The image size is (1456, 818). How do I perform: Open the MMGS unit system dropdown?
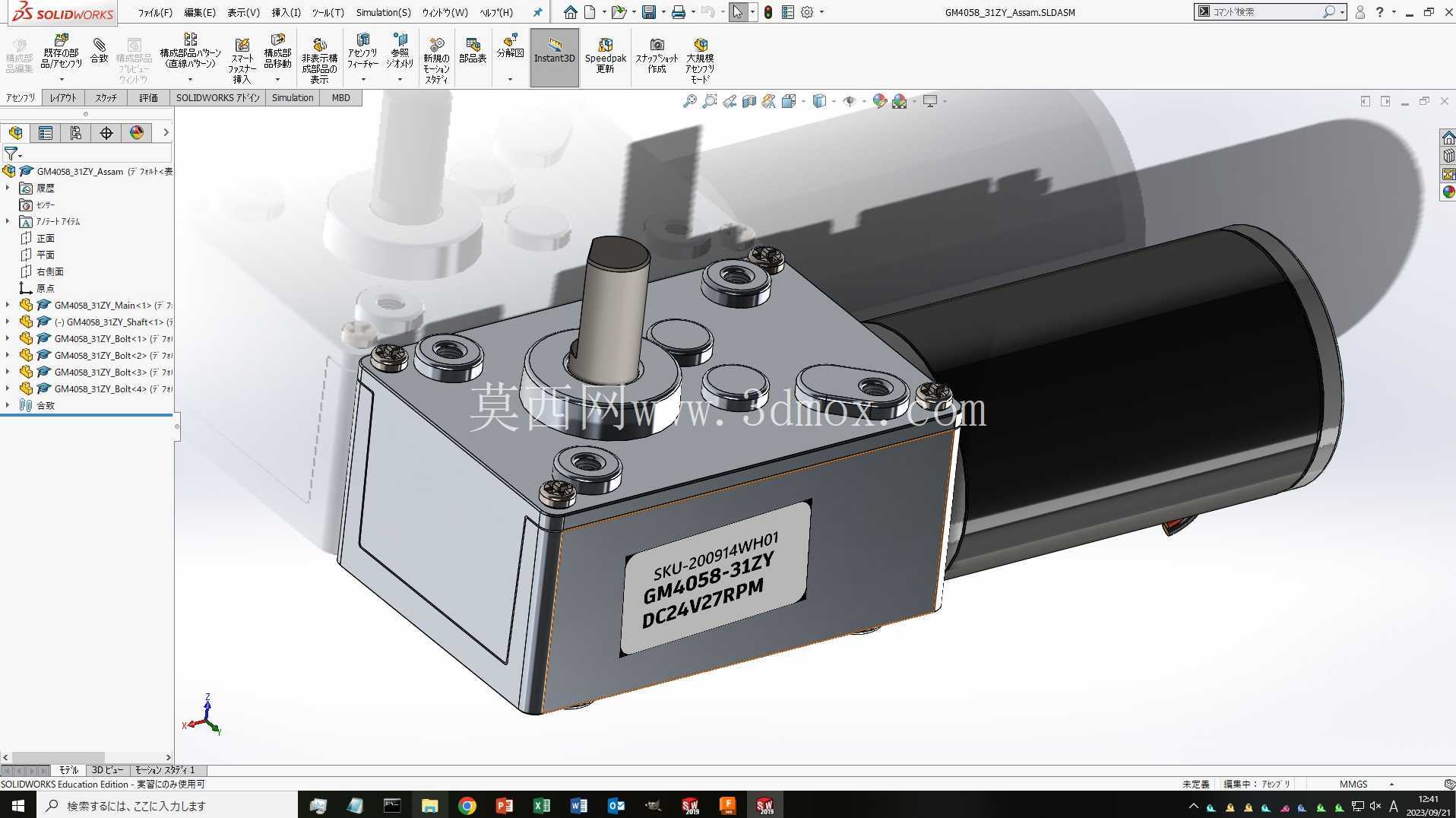[1366, 784]
